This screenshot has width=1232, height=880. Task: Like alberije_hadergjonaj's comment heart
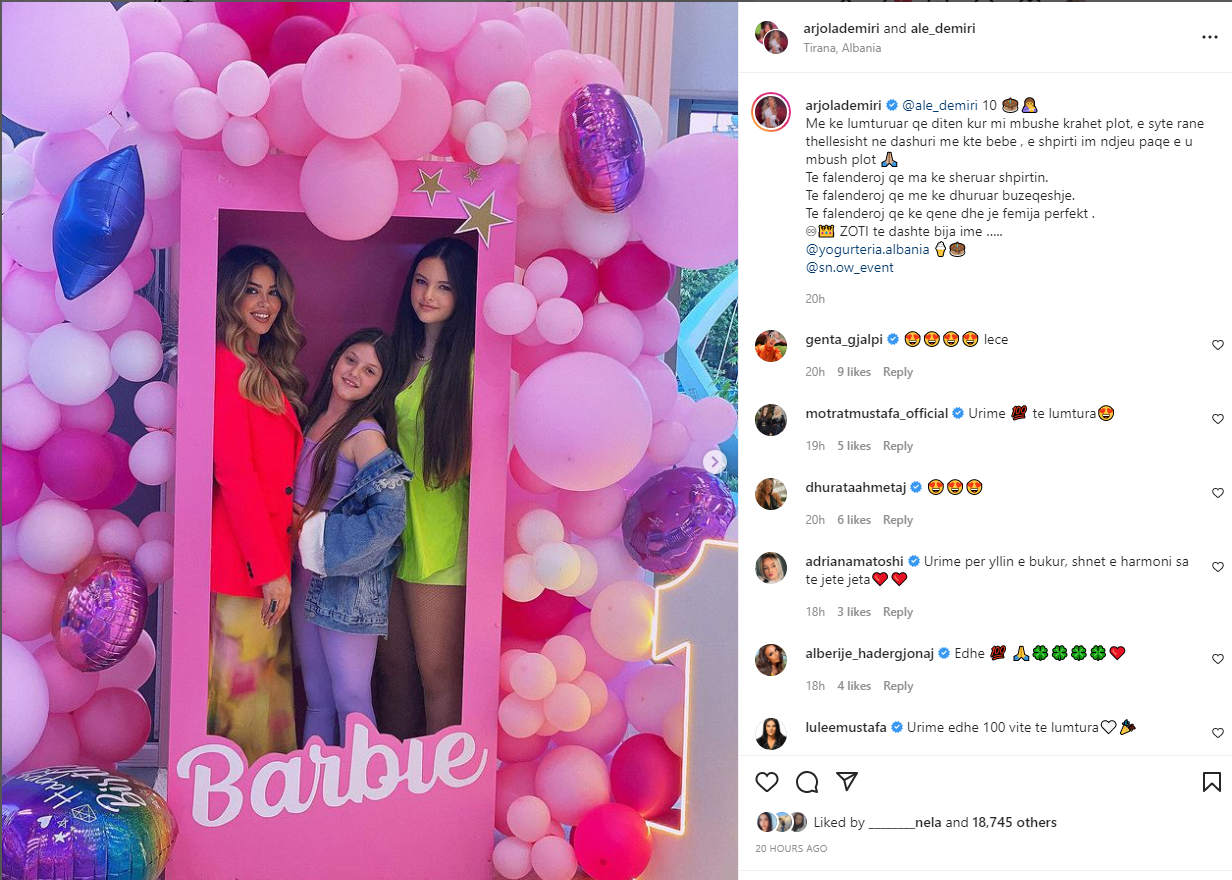(x=1217, y=659)
